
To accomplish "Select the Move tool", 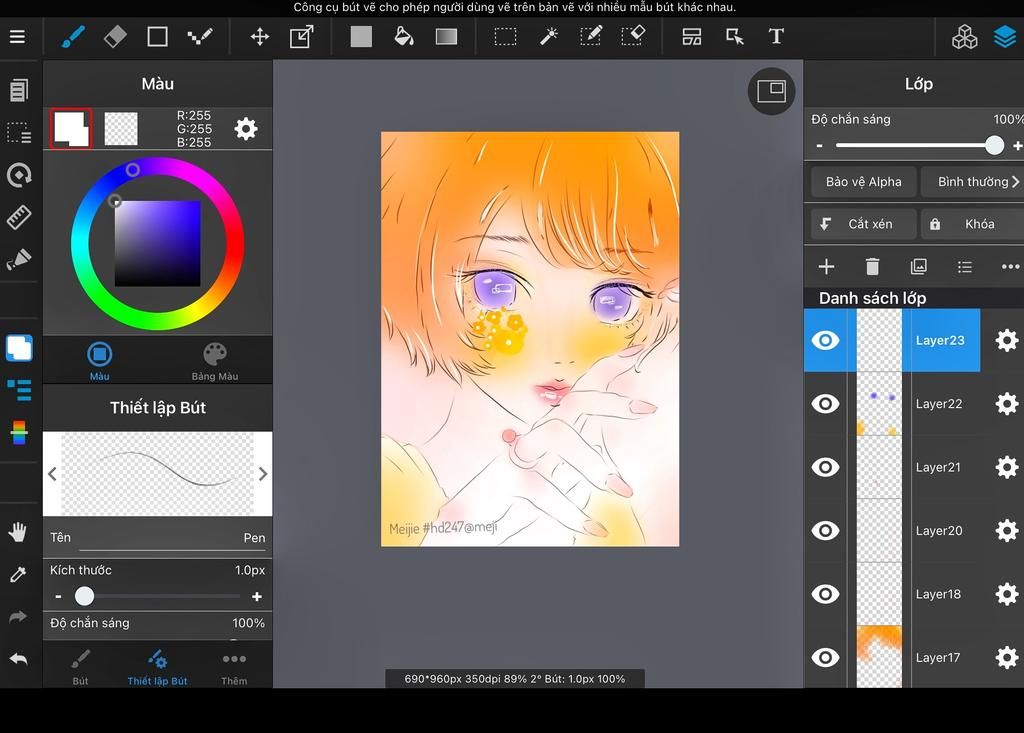I will click(x=260, y=37).
